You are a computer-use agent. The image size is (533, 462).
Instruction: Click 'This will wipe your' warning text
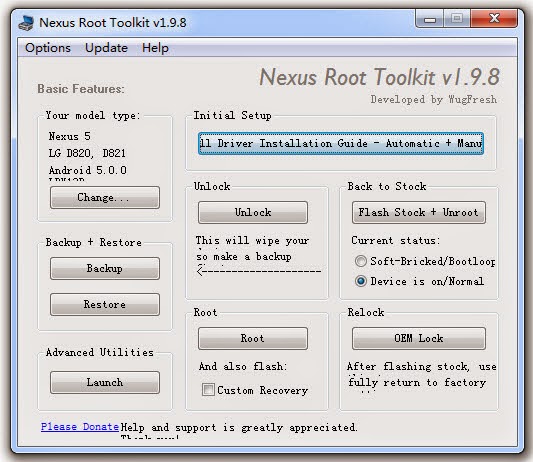(x=252, y=241)
